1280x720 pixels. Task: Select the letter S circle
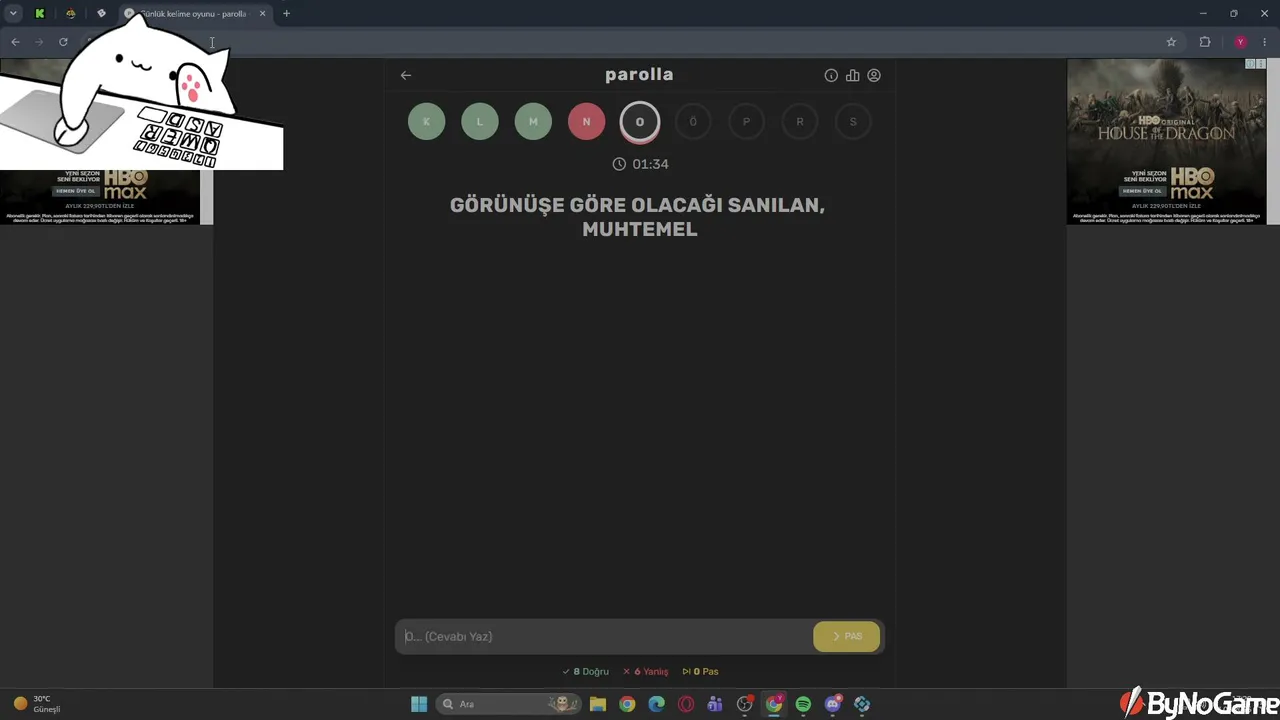(x=853, y=122)
